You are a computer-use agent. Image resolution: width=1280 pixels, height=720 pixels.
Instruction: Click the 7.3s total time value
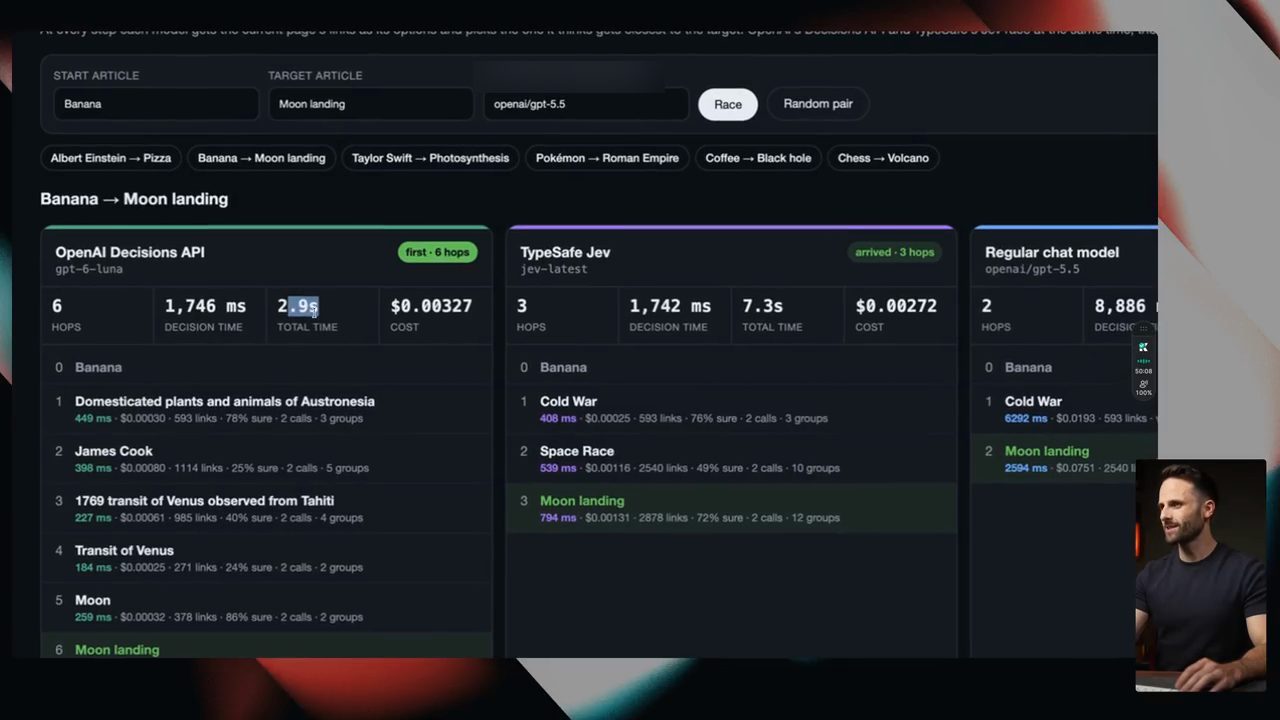762,306
